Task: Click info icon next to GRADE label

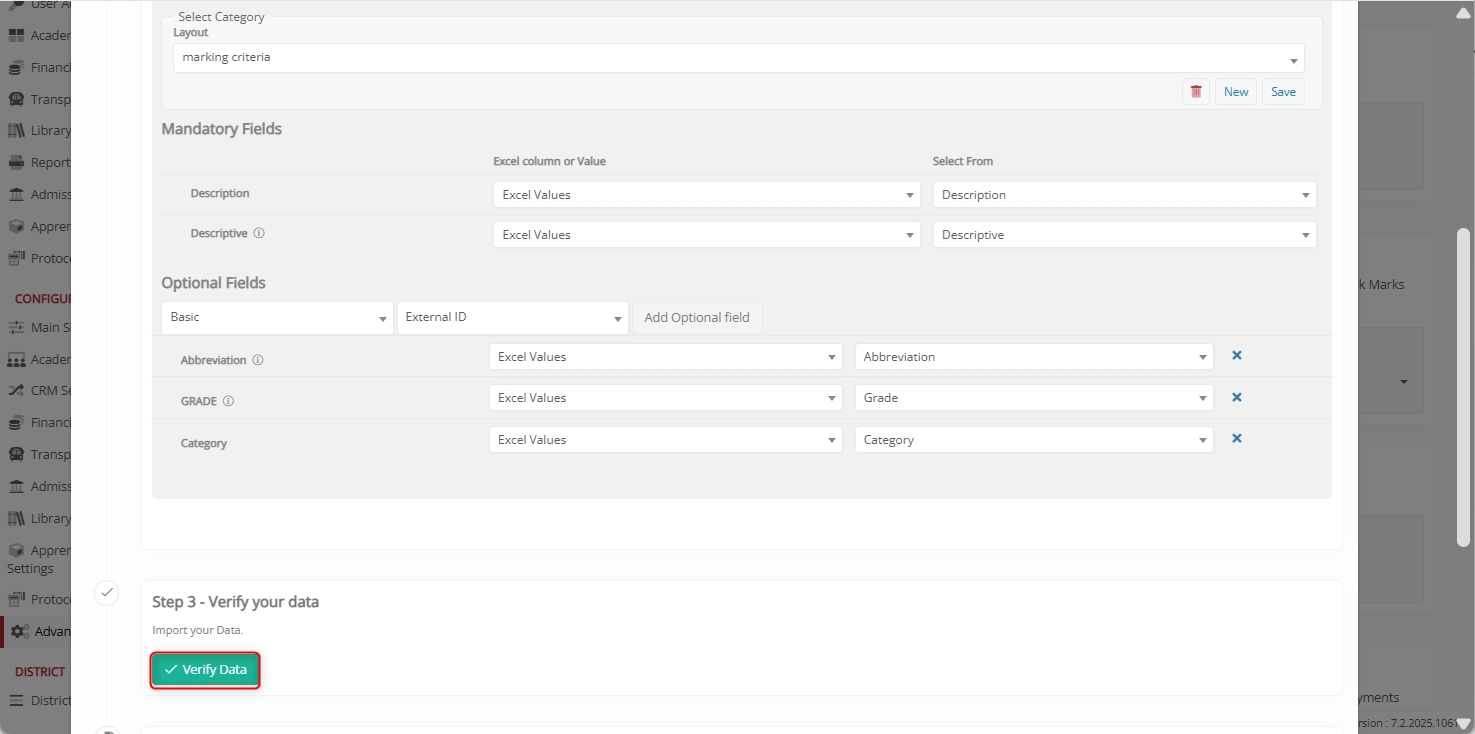Action: (x=228, y=401)
